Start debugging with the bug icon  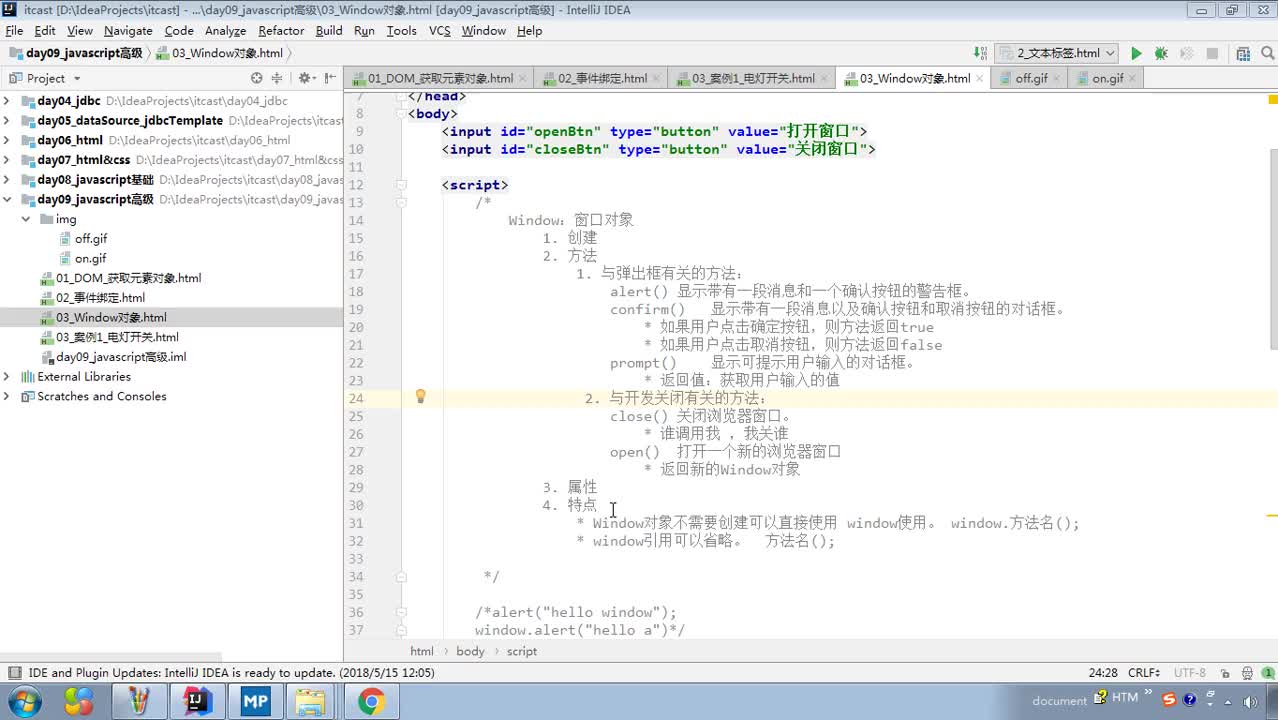click(x=1161, y=54)
